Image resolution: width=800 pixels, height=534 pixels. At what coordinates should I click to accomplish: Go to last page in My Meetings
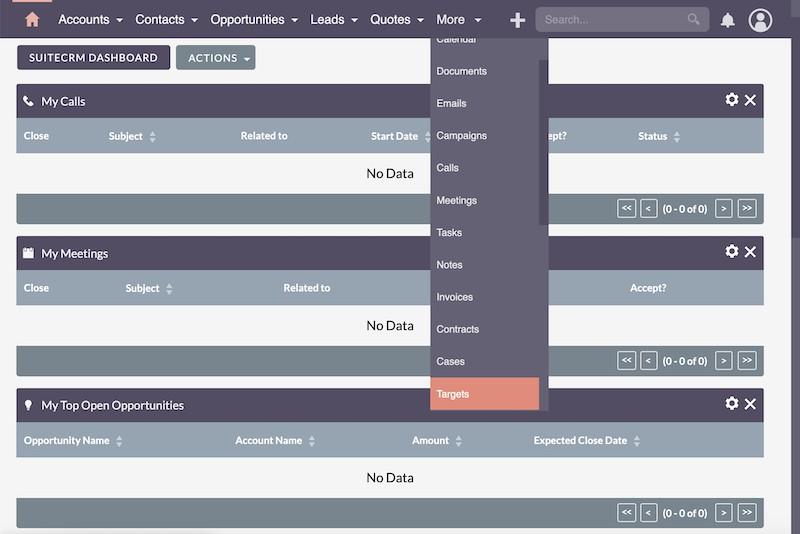pos(747,361)
